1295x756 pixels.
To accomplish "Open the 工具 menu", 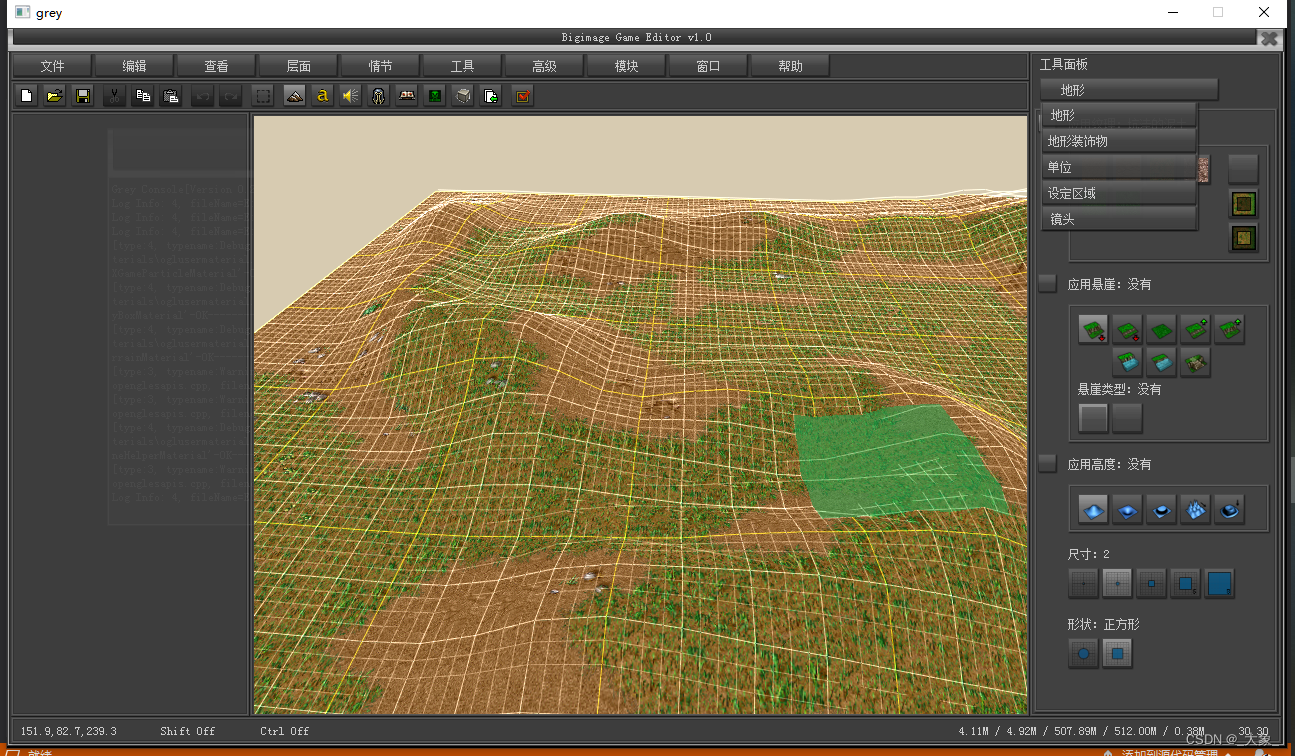I will pos(462,66).
